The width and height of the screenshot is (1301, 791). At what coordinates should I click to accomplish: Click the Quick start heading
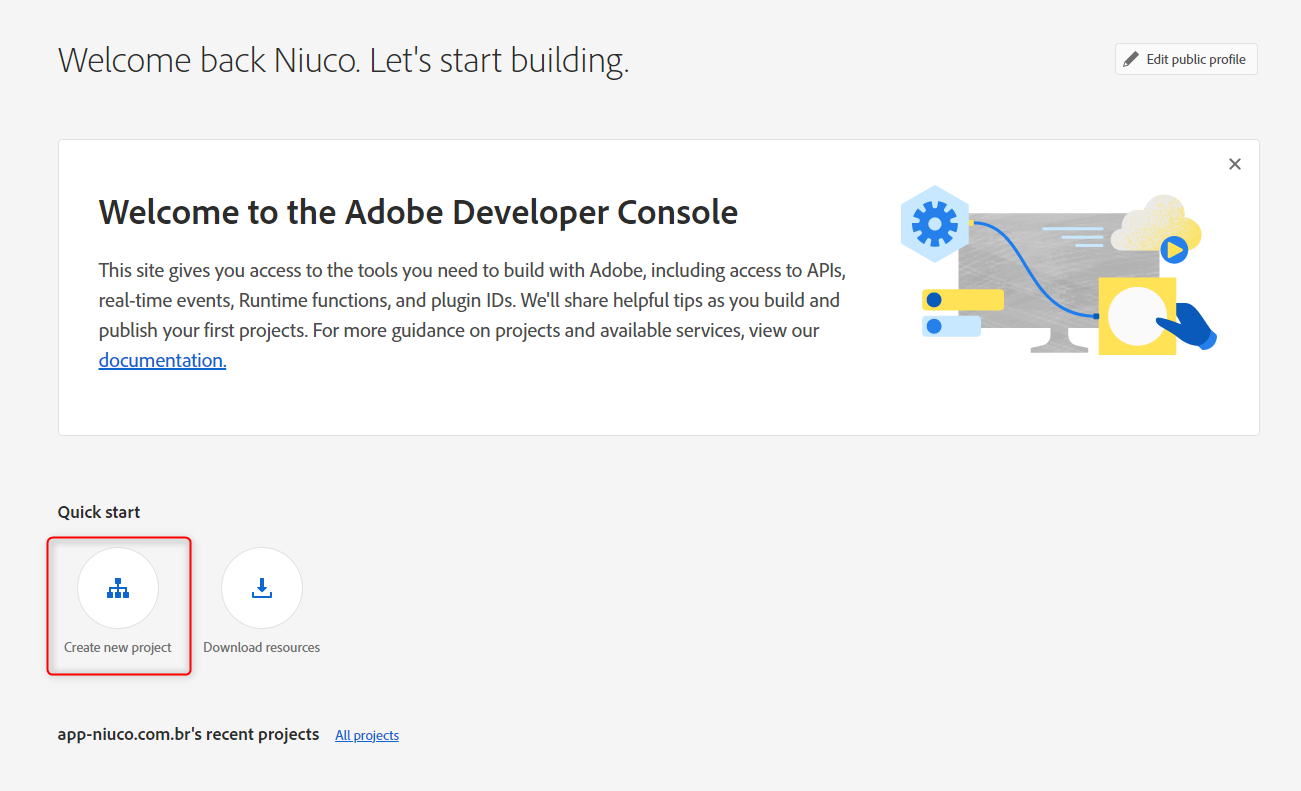[99, 512]
